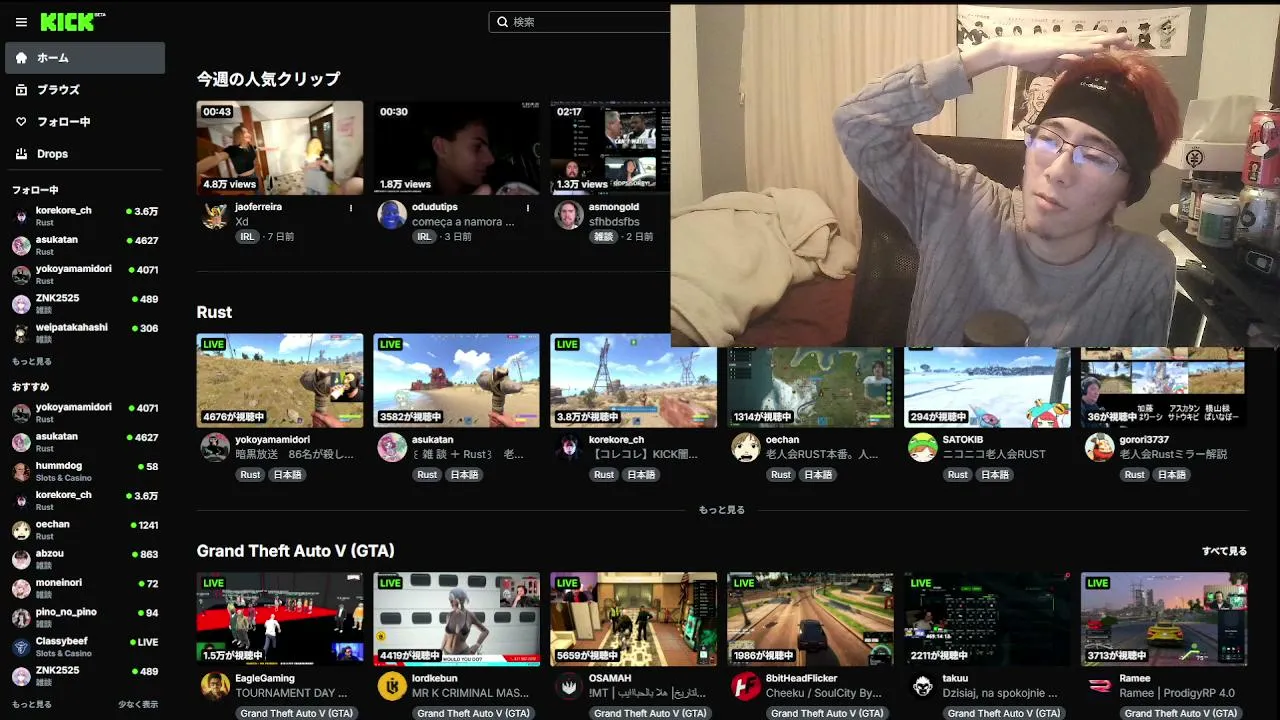The height and width of the screenshot is (720, 1280).
Task: Open hummdog in recommended list
Action: coord(85,471)
